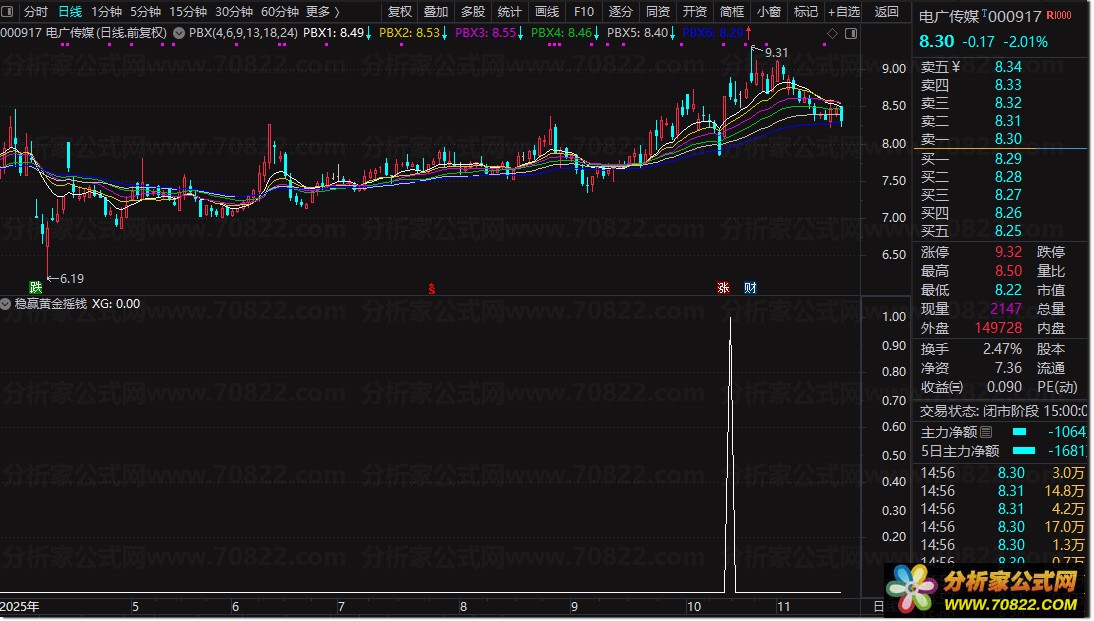Click the diamond icon above the chart

832,33
